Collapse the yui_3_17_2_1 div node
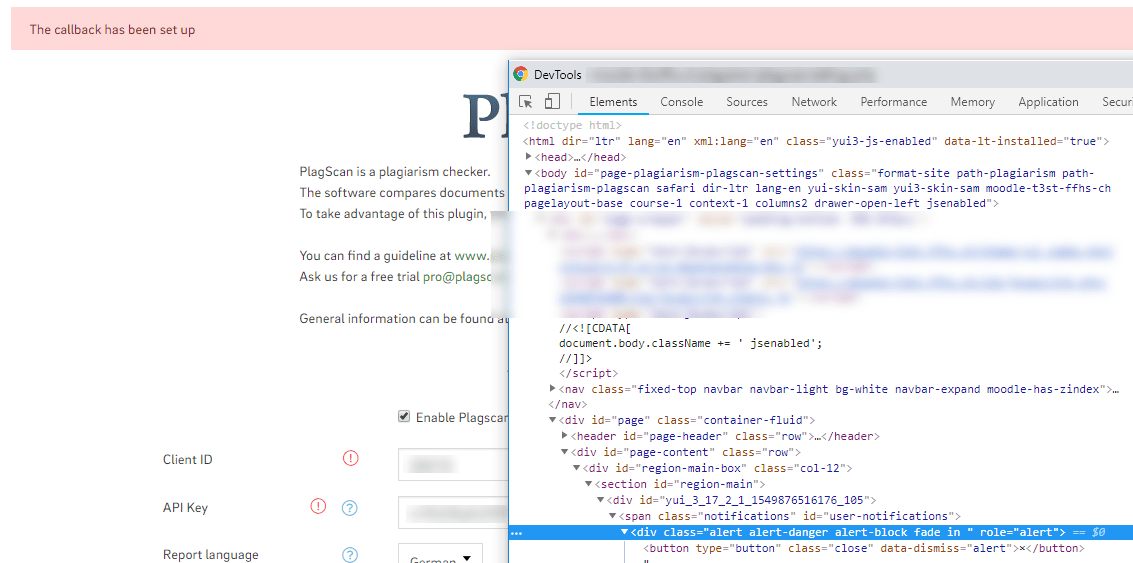The width and height of the screenshot is (1133, 563). click(x=600, y=499)
